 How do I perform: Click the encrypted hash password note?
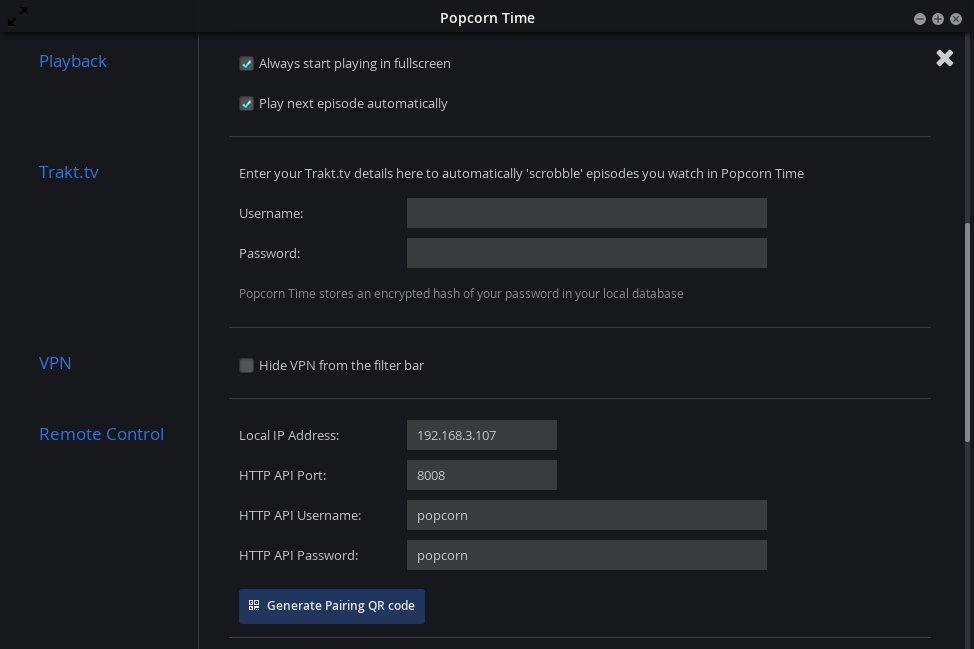point(461,293)
